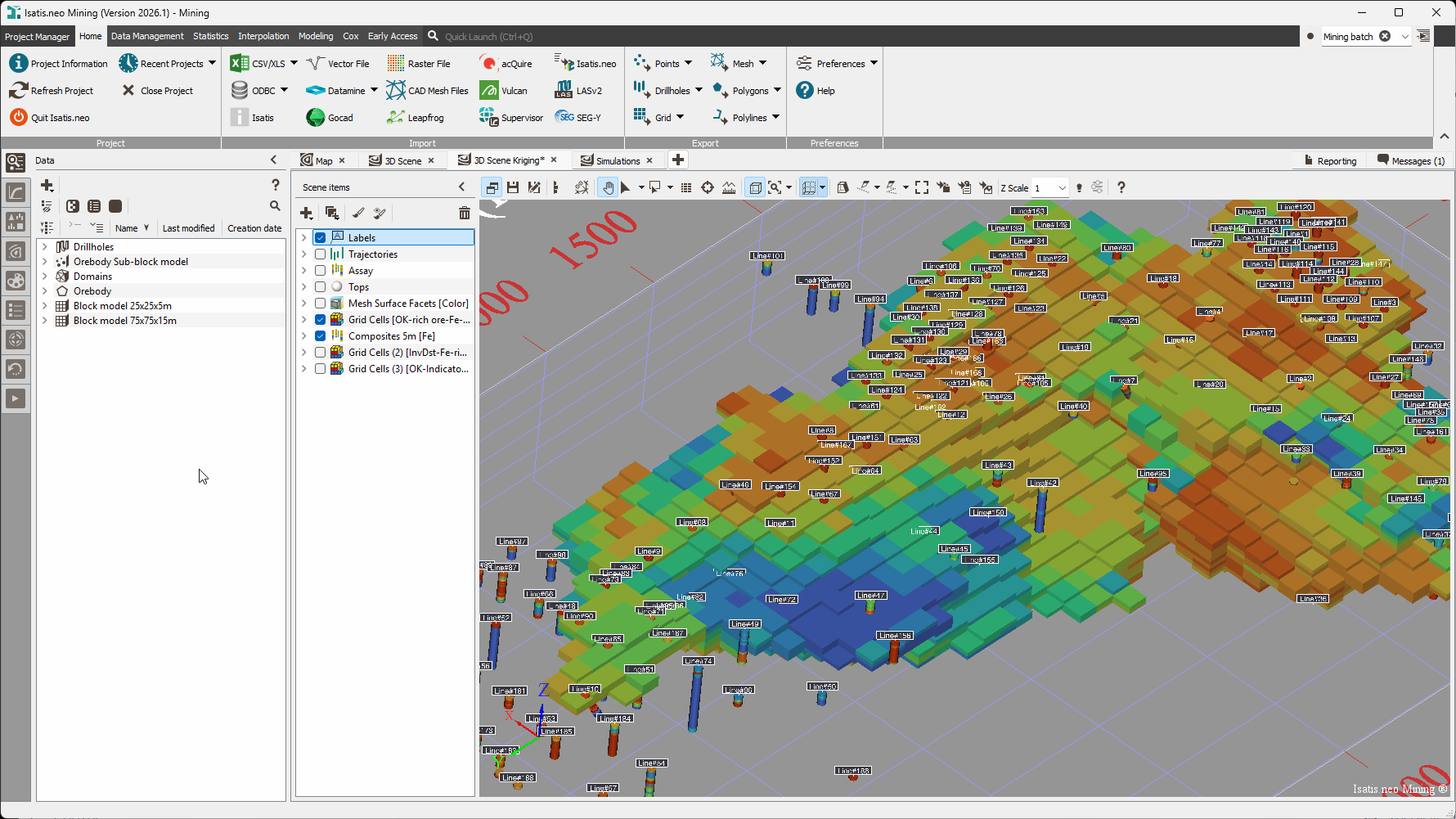Import from Gocad

(x=330, y=118)
